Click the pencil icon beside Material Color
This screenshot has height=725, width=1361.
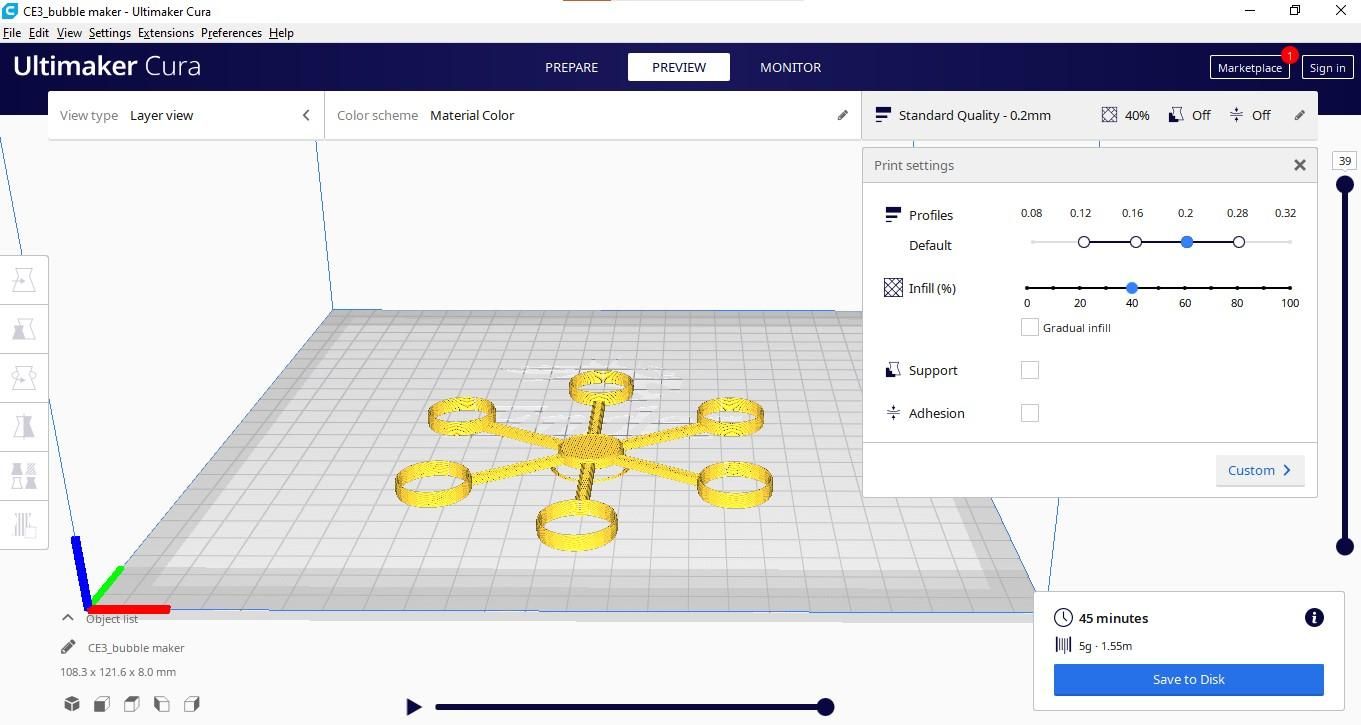[x=843, y=115]
